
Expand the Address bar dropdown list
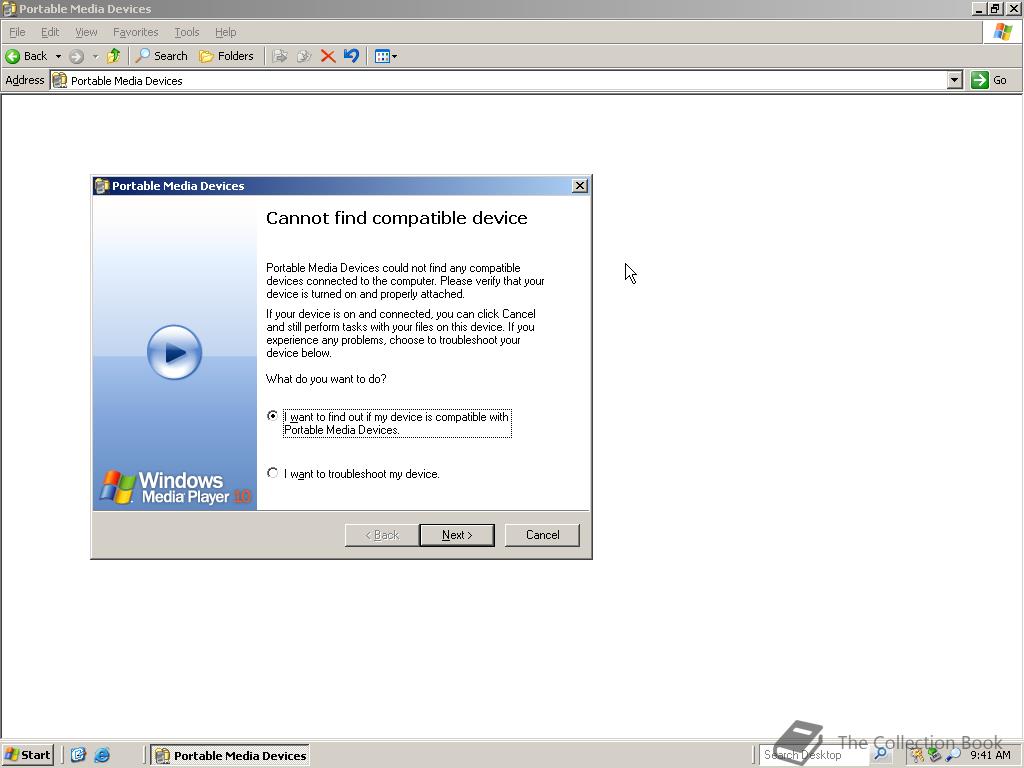tap(955, 80)
